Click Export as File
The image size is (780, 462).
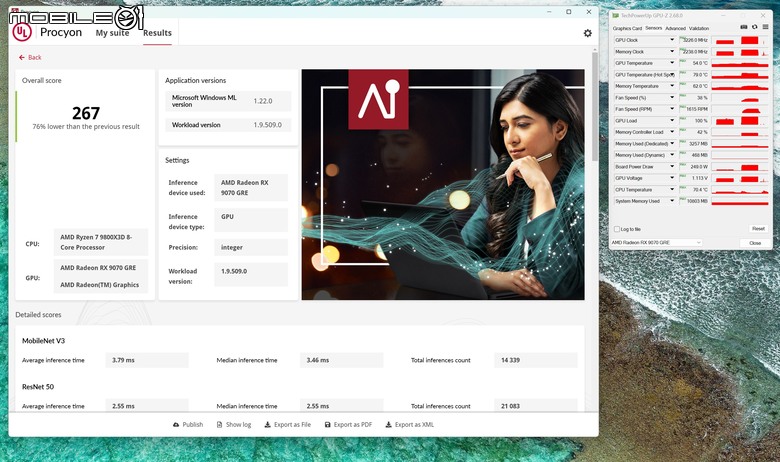[x=288, y=425]
